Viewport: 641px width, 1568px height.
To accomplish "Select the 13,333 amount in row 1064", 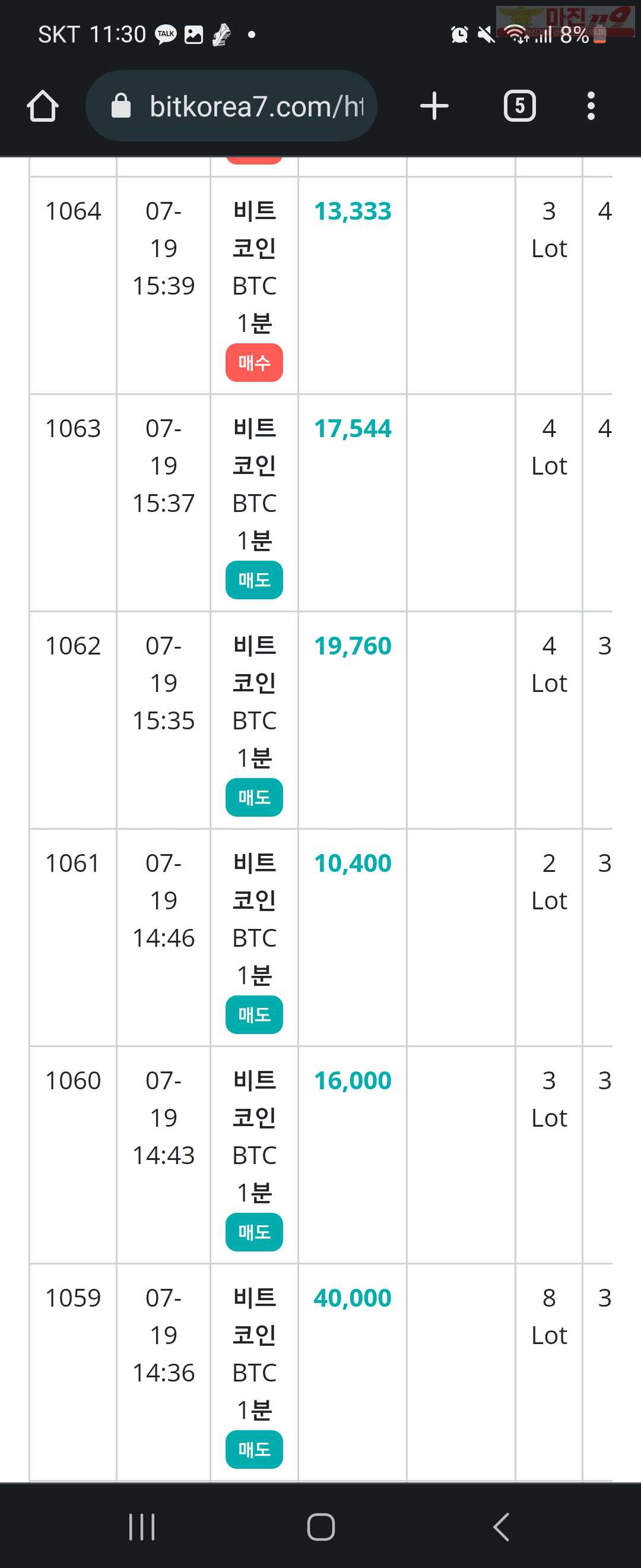I will tap(353, 211).
